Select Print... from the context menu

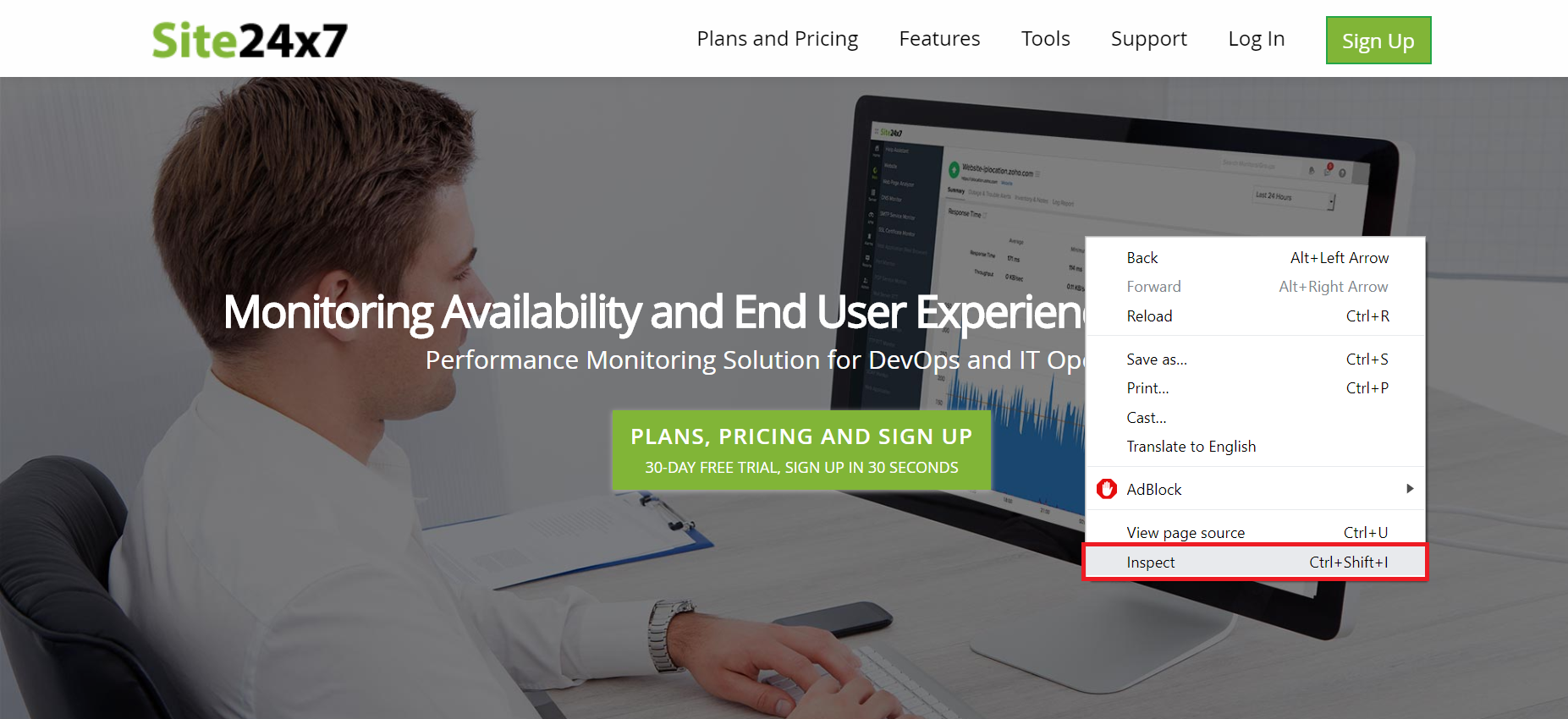pyautogui.click(x=1256, y=388)
